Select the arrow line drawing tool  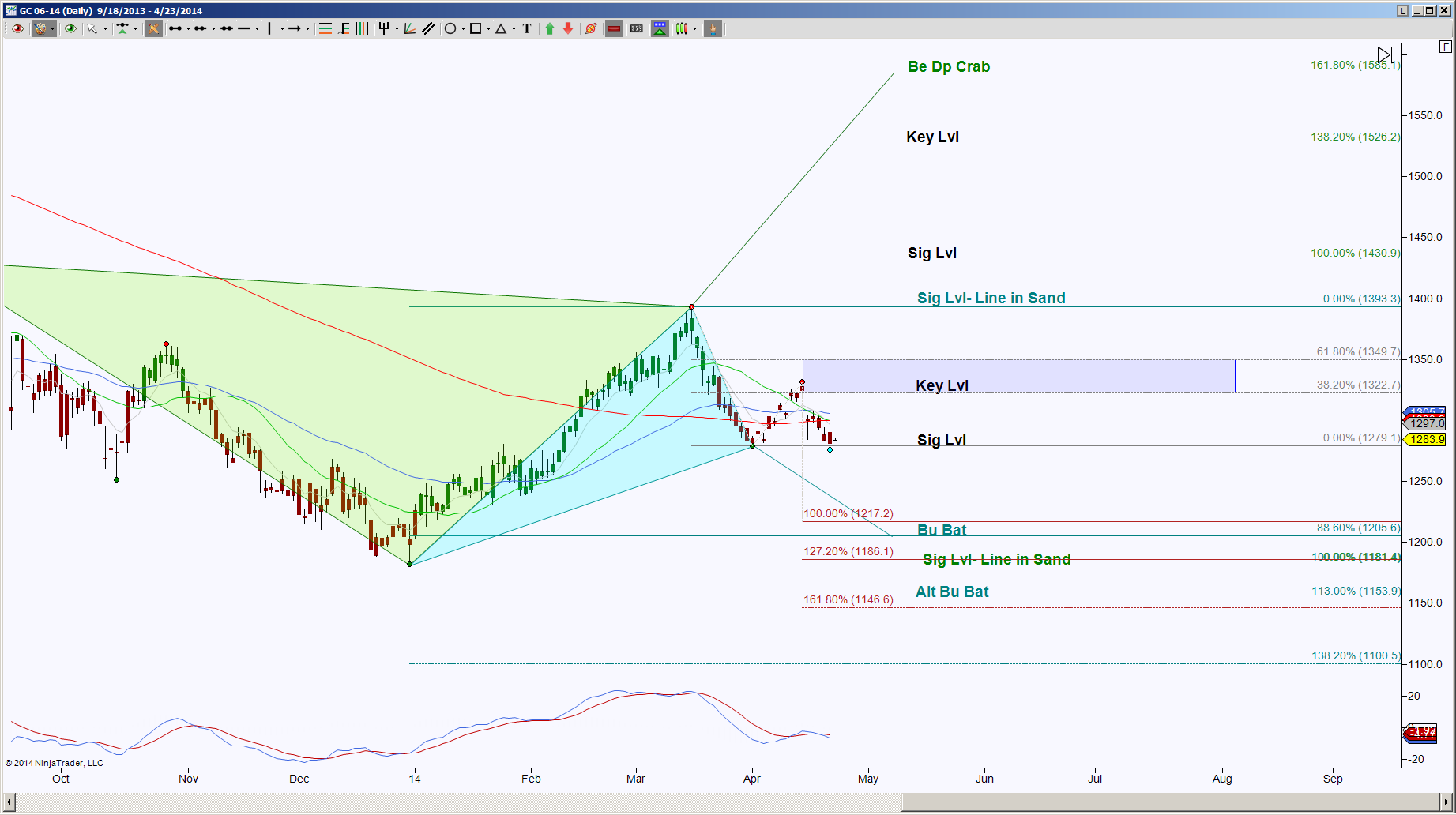click(x=295, y=28)
